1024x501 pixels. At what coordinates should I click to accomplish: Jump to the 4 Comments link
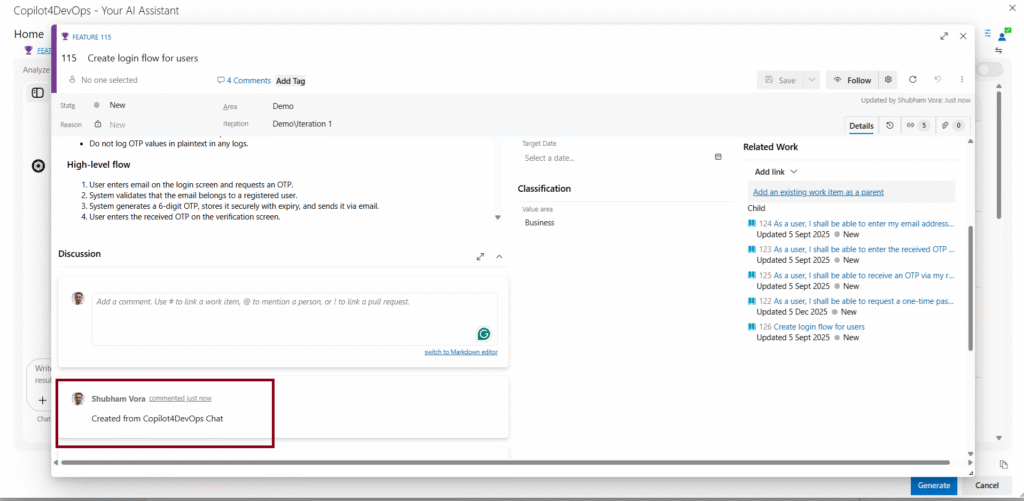point(244,80)
